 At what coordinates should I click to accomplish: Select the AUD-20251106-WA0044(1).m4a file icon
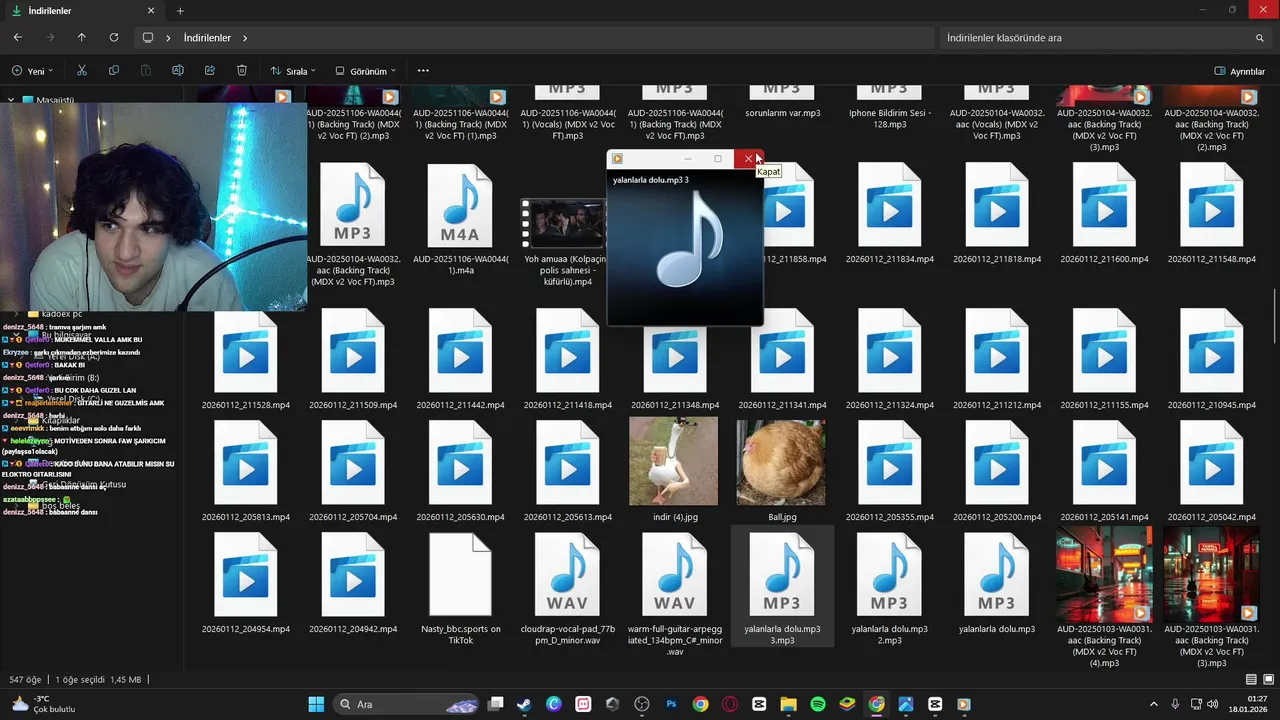459,207
